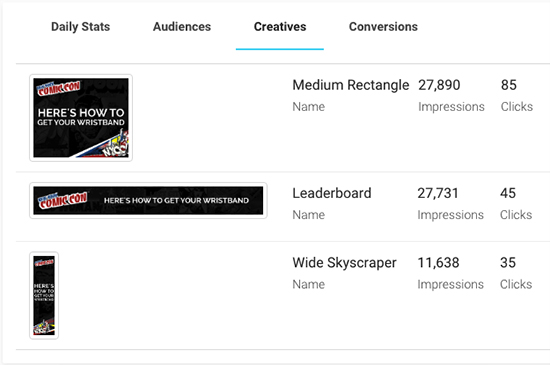The image size is (550, 365).
Task: Click the 27,890 impressions value
Action: 439,85
